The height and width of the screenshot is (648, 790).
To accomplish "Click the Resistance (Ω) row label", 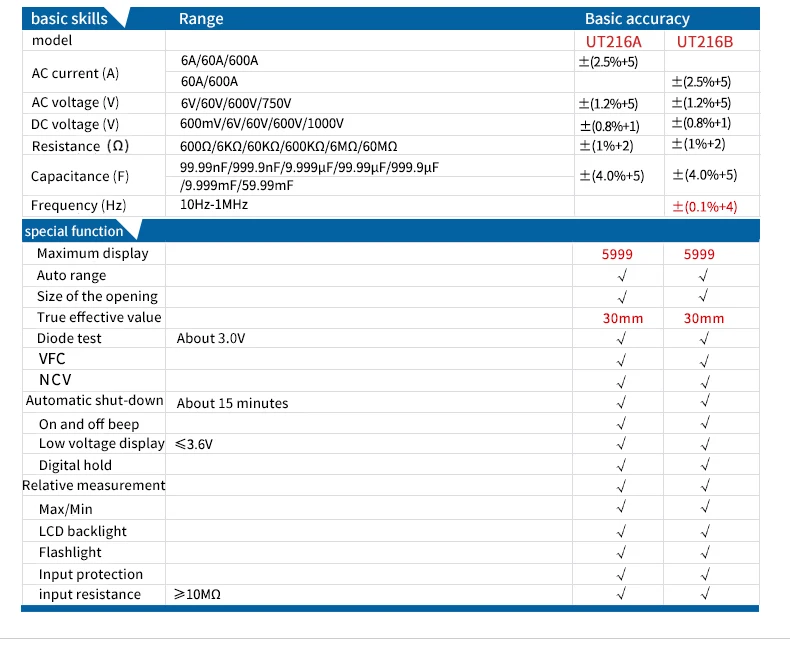I will [80, 146].
